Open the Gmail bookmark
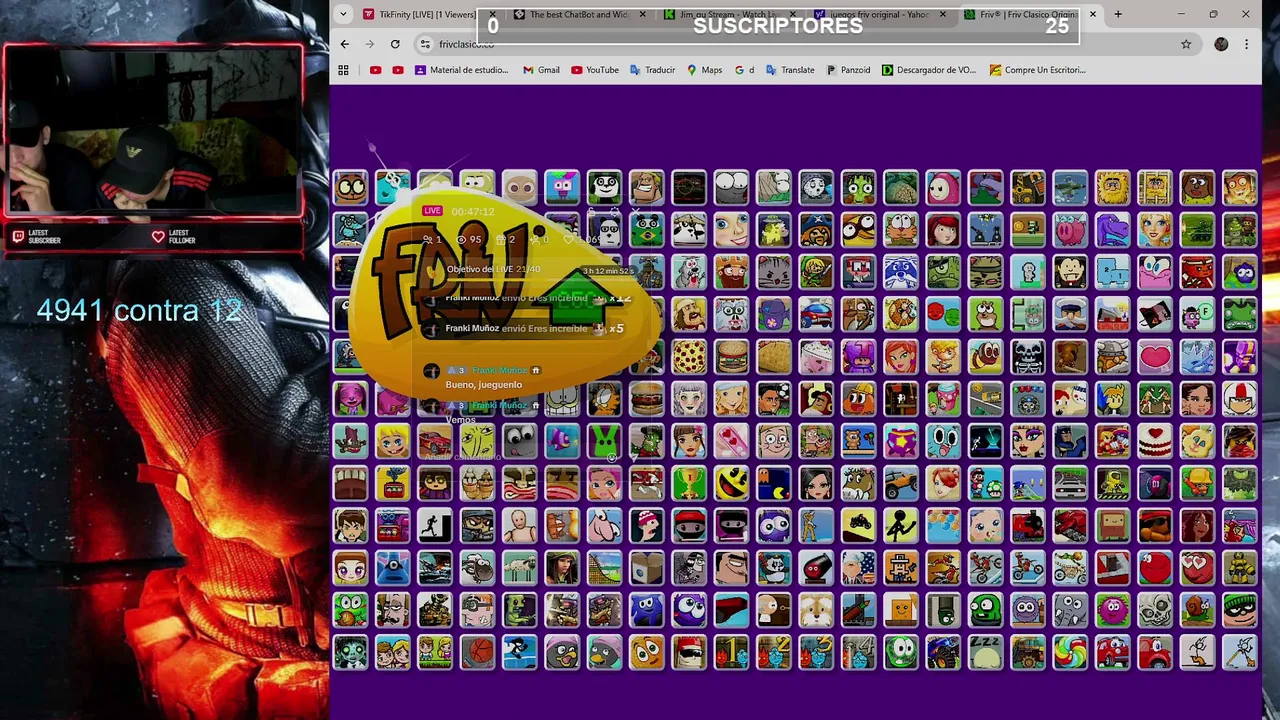Screen dimensions: 1280x720 coord(541,70)
